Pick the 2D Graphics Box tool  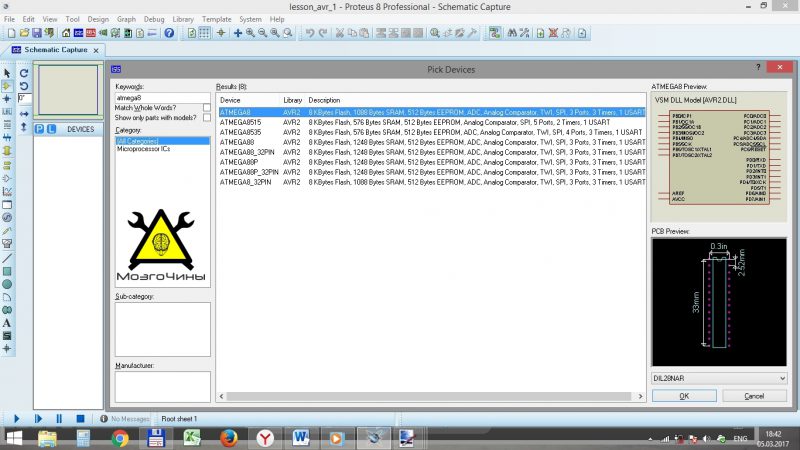coord(7,271)
